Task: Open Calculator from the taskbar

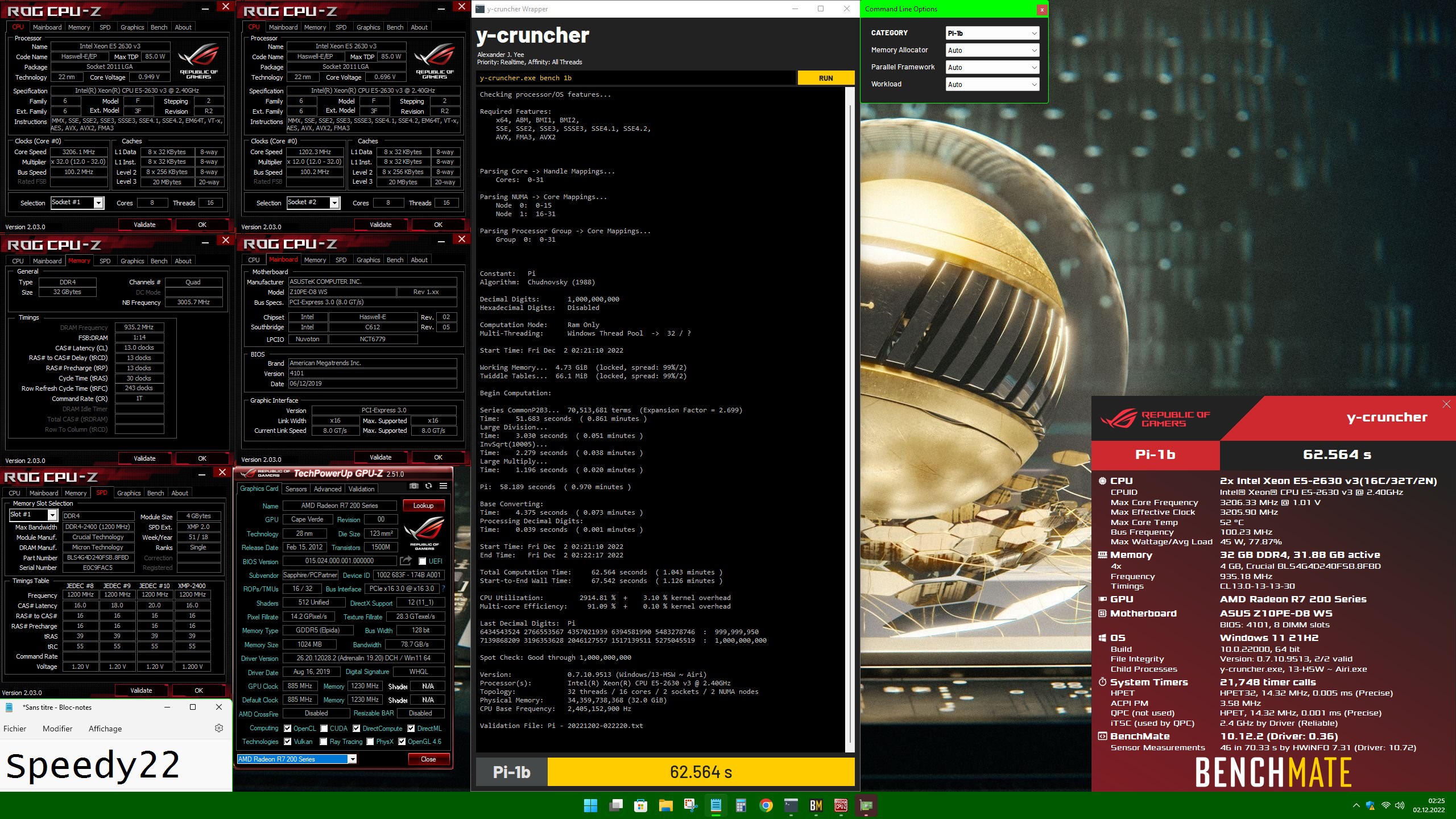Action: tap(741, 805)
